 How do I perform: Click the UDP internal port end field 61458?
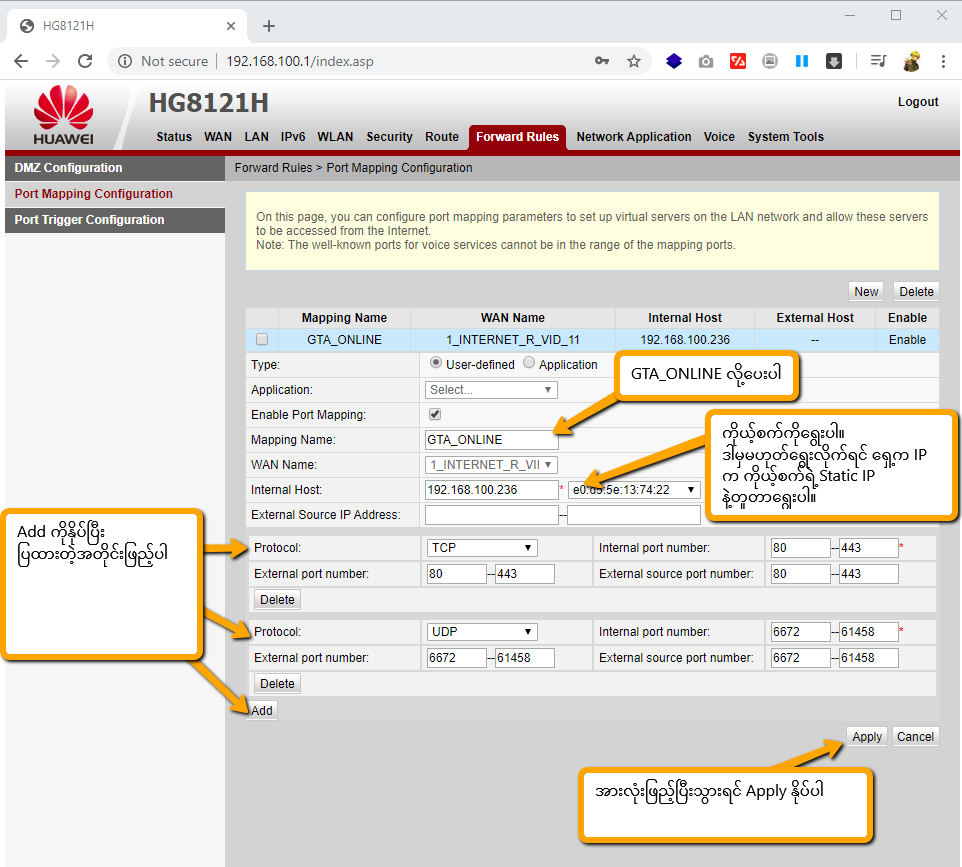click(869, 632)
